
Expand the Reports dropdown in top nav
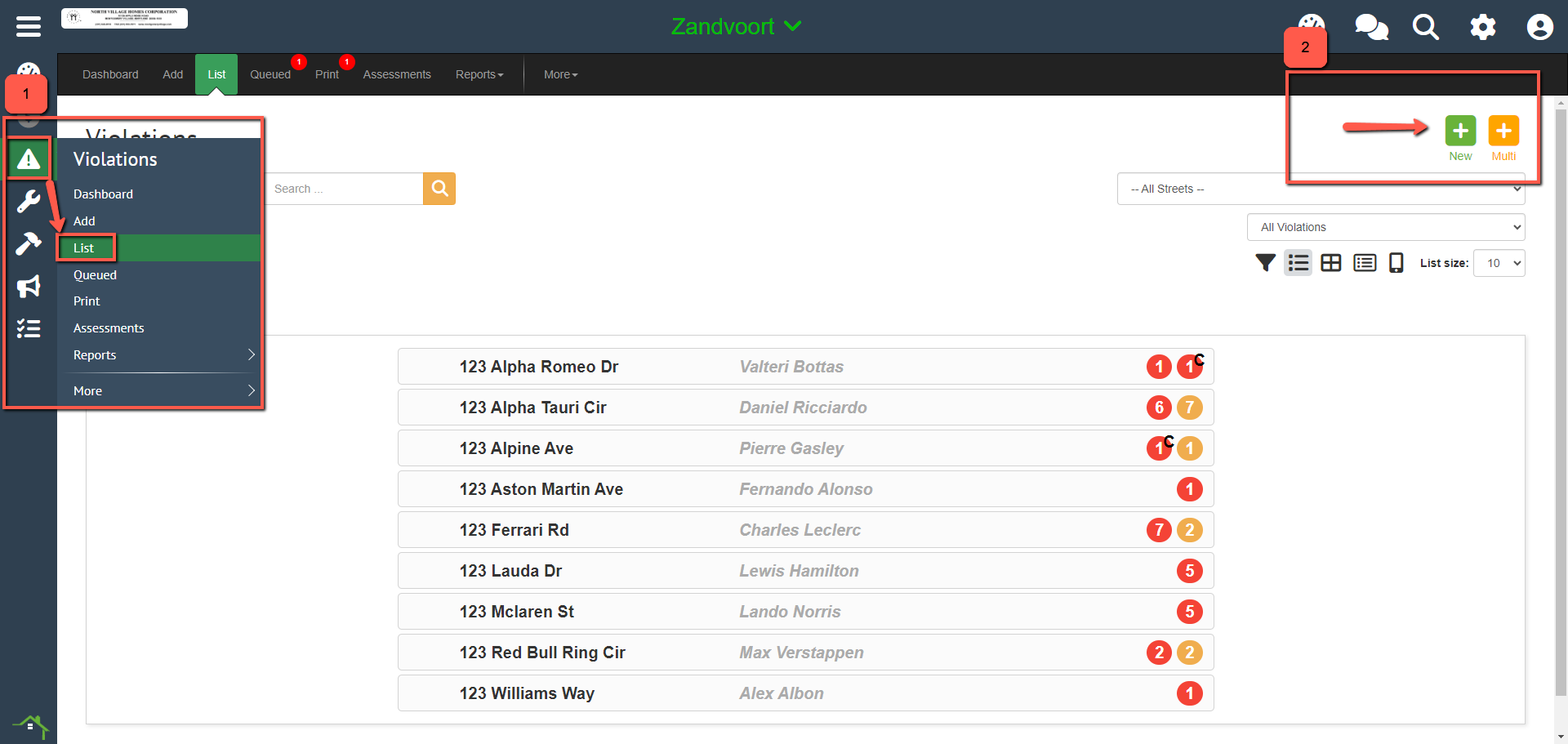[479, 74]
